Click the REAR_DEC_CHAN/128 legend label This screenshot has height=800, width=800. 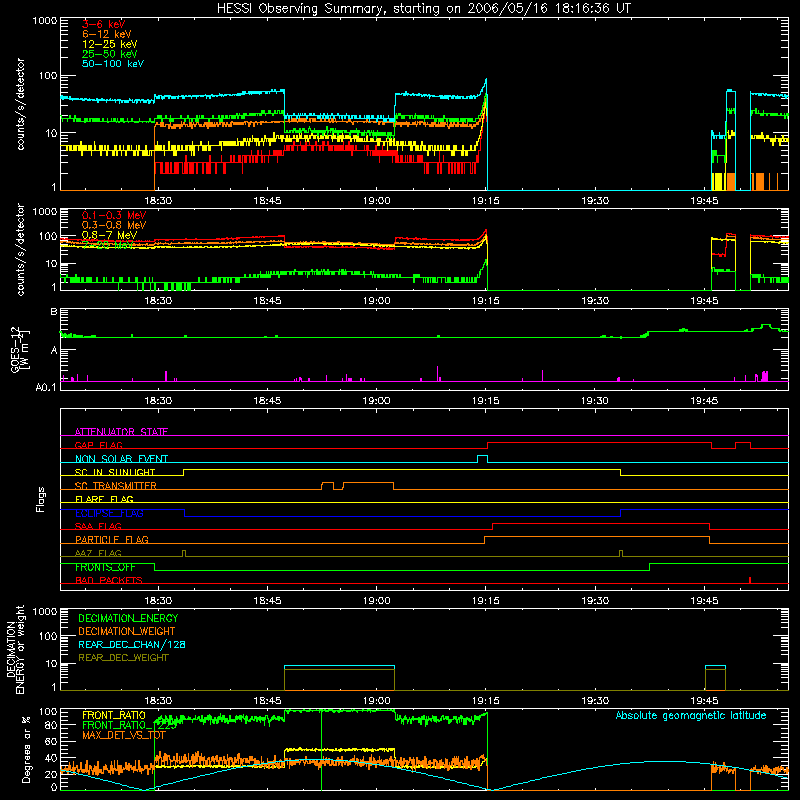tap(132, 644)
